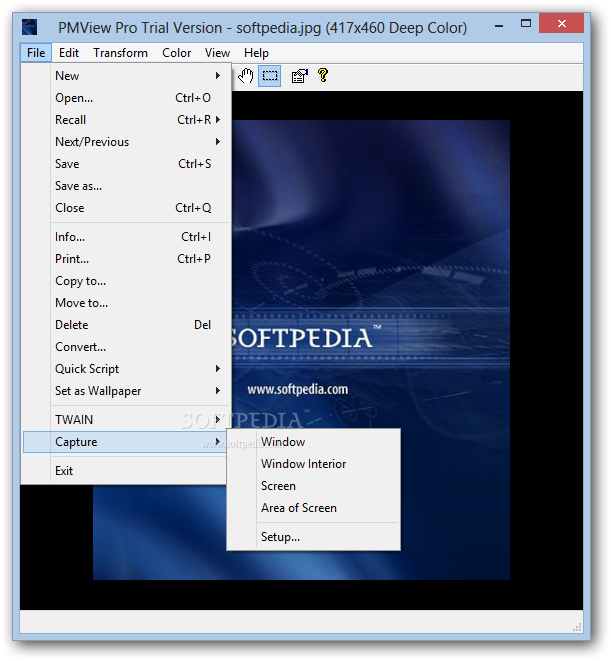Open Convert... from the File menu

[127, 347]
